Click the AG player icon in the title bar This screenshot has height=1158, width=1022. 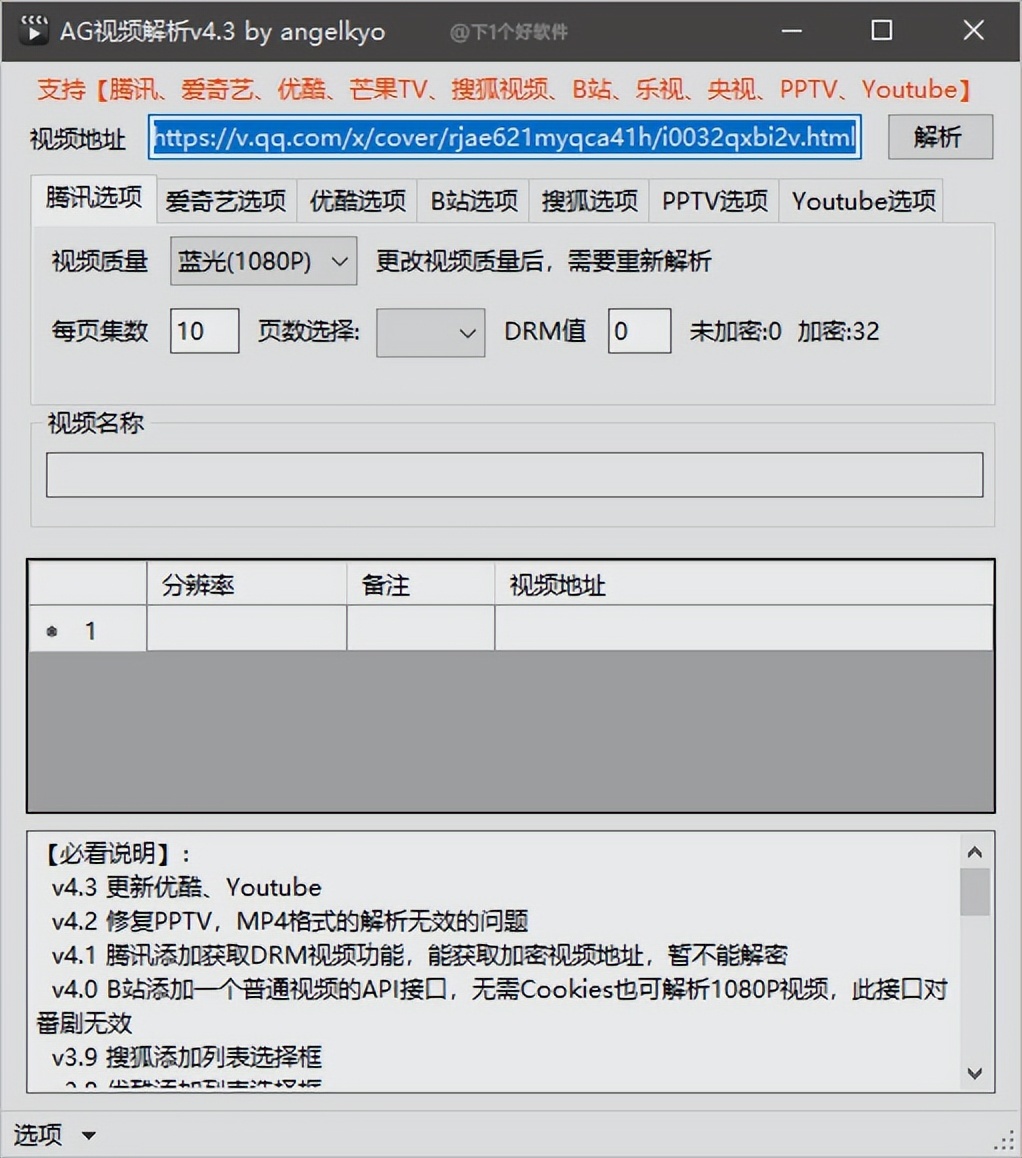33,30
